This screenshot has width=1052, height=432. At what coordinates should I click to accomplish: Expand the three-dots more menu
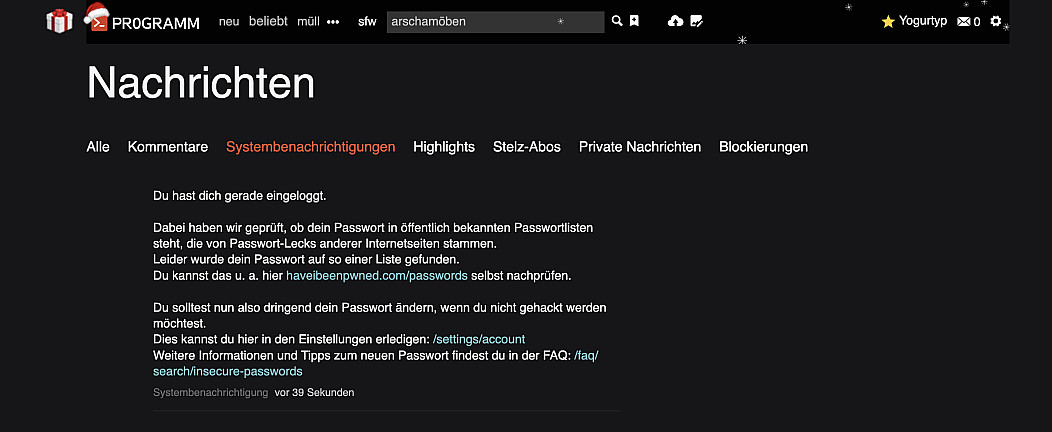333,21
